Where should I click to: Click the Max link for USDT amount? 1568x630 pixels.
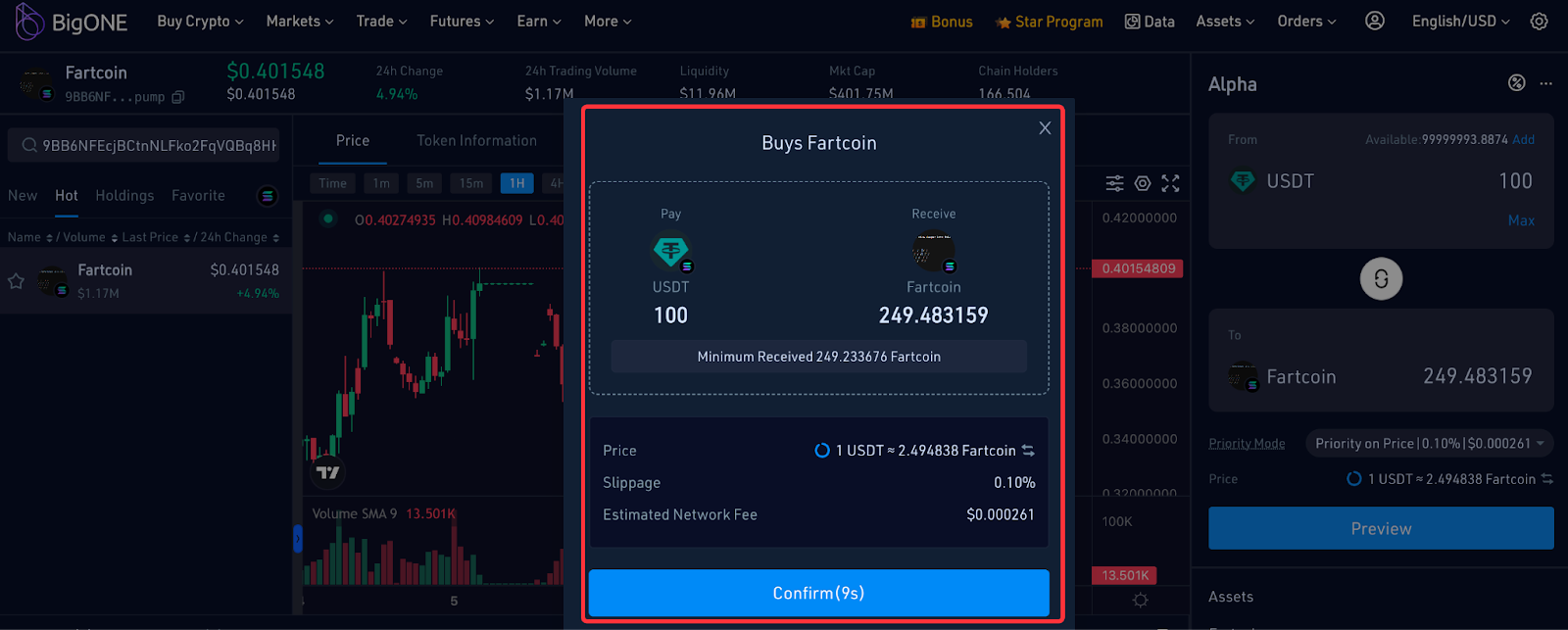click(x=1521, y=220)
